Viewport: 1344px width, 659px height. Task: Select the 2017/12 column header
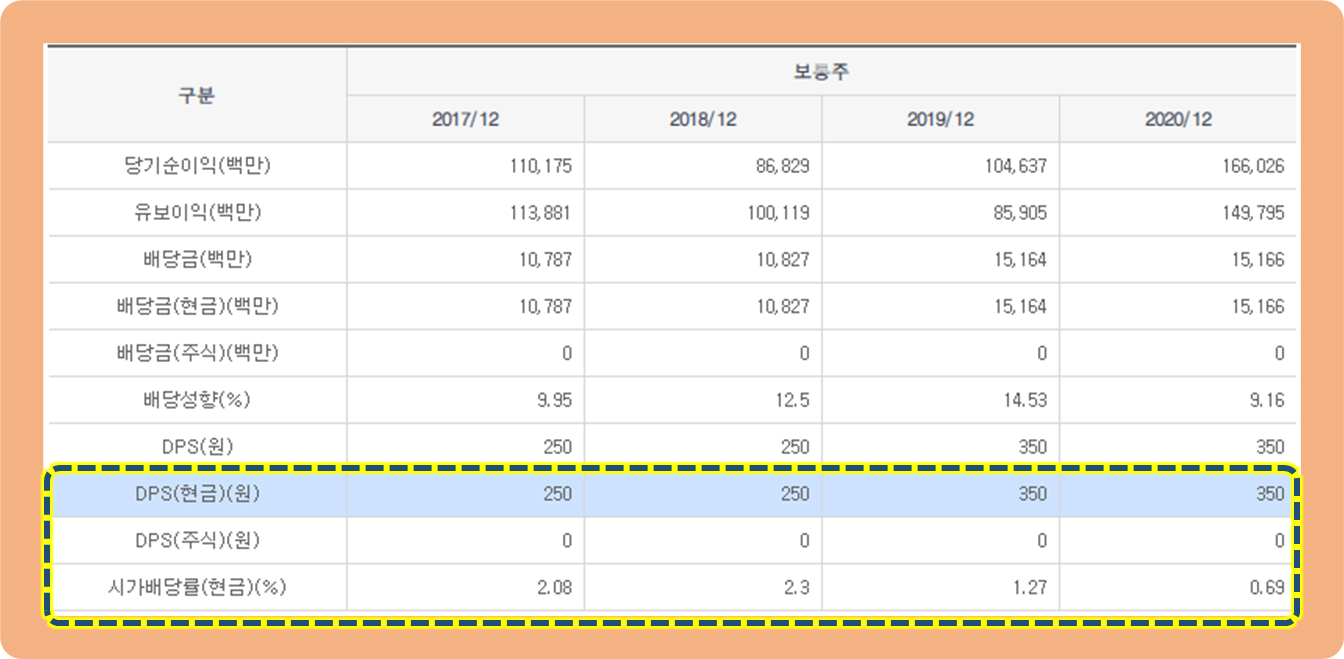click(x=466, y=119)
